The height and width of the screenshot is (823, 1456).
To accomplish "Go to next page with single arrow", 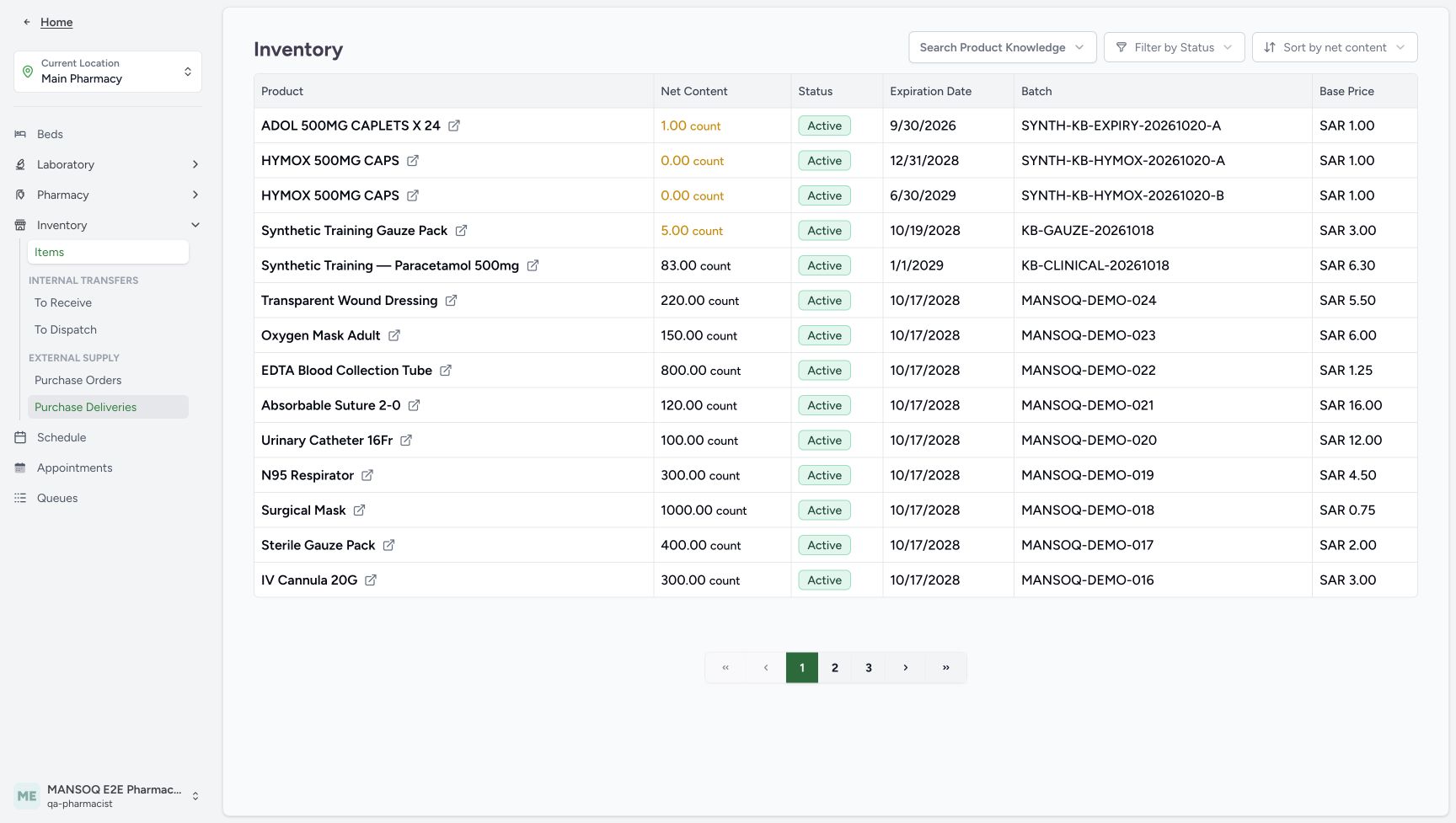I will point(906,668).
